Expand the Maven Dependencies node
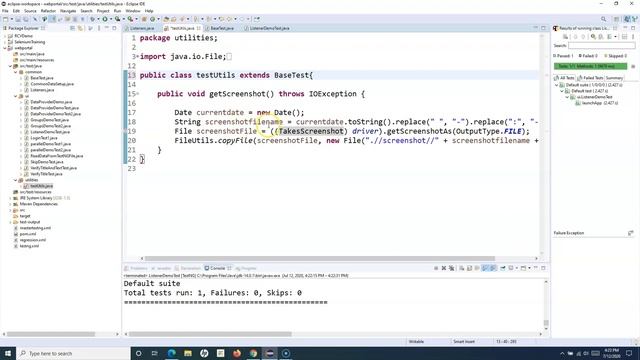This screenshot has width=640, height=360. [x=10, y=204]
